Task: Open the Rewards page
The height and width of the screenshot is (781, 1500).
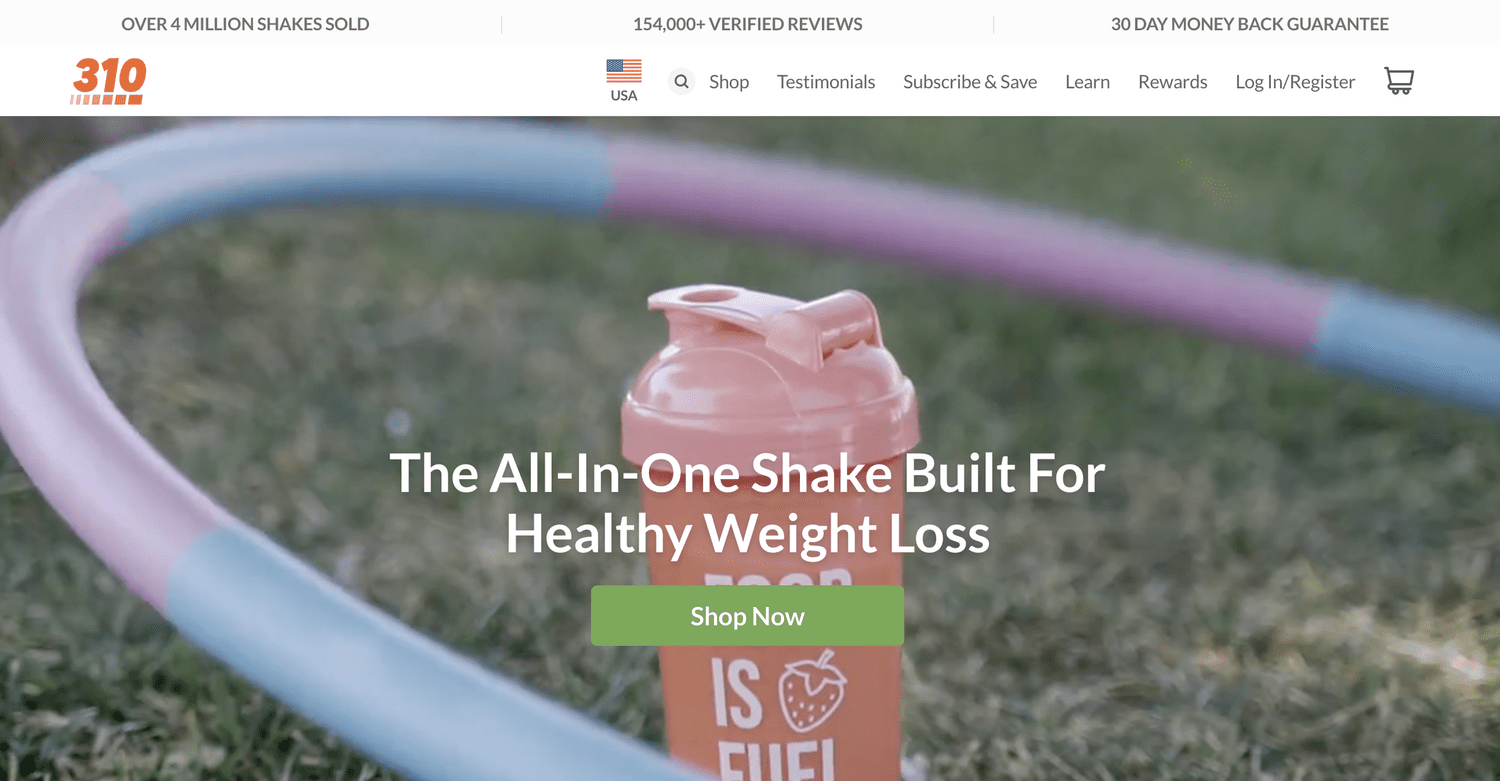Action: pos(1173,82)
